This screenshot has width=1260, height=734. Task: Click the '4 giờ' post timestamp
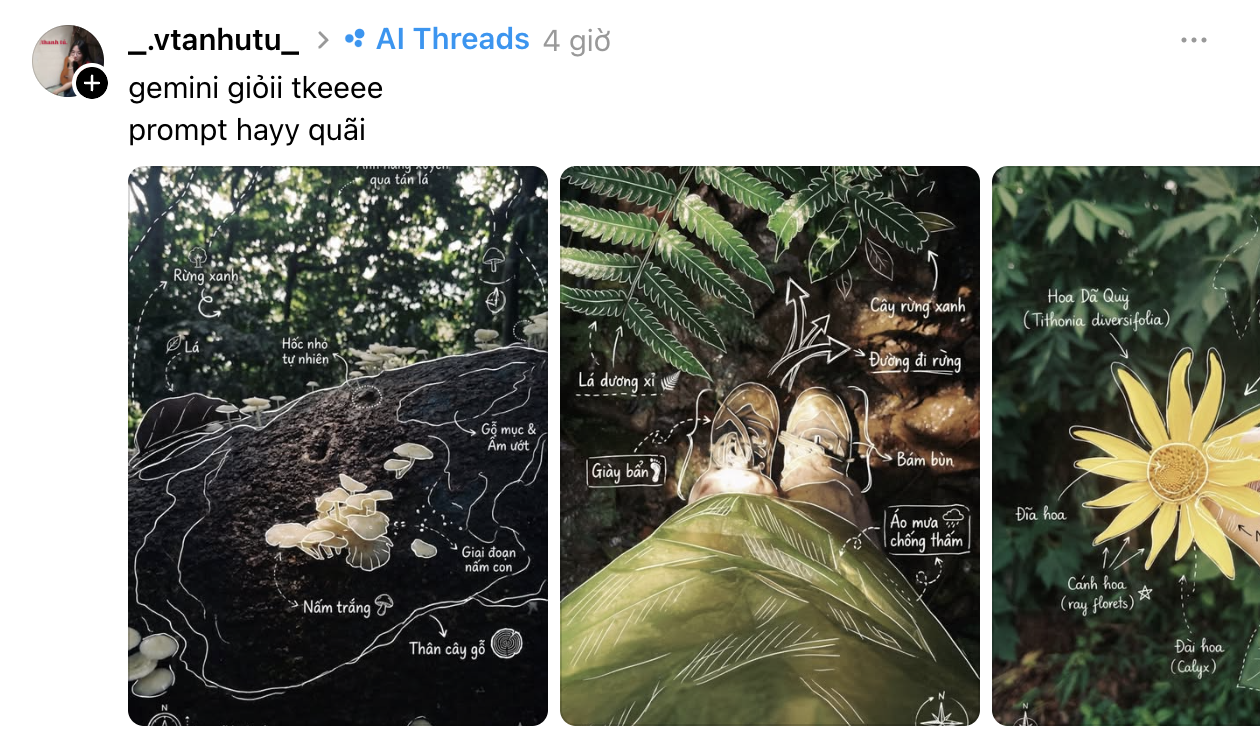(x=576, y=41)
